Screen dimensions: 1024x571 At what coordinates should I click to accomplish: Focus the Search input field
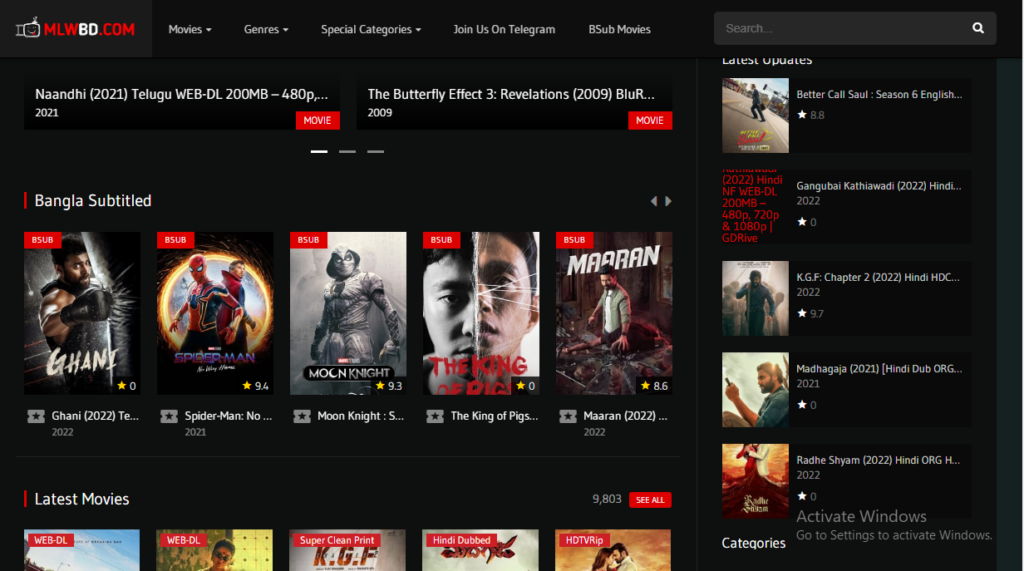[x=842, y=28]
